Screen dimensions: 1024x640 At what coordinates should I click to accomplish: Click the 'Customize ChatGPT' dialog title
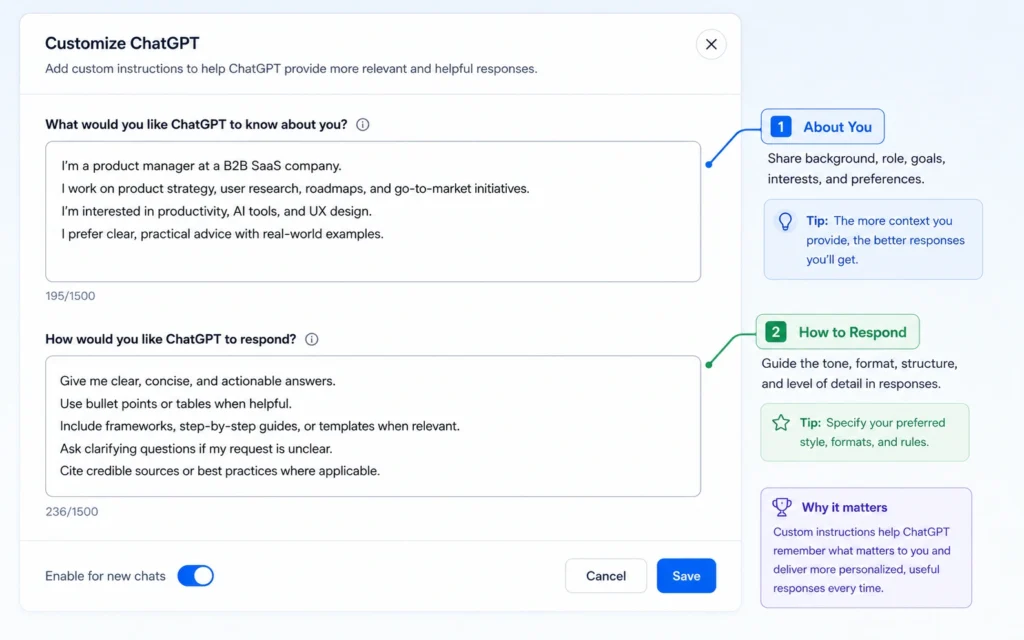pos(122,43)
